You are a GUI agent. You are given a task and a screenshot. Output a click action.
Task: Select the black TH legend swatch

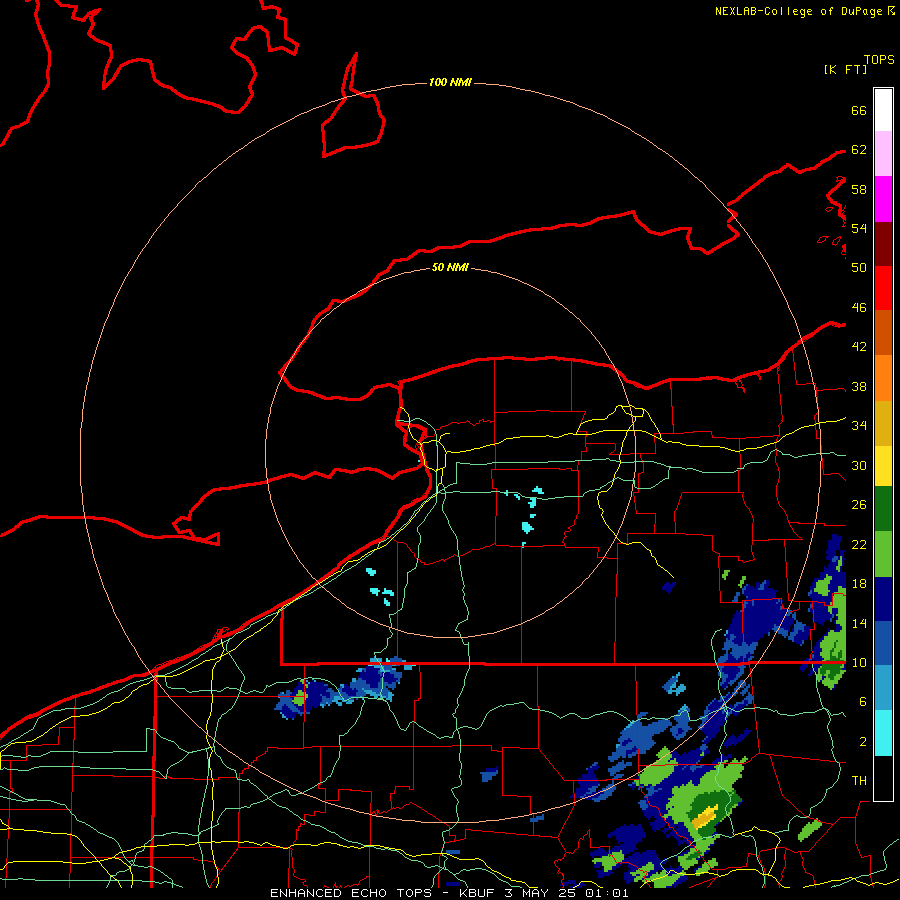[x=883, y=778]
